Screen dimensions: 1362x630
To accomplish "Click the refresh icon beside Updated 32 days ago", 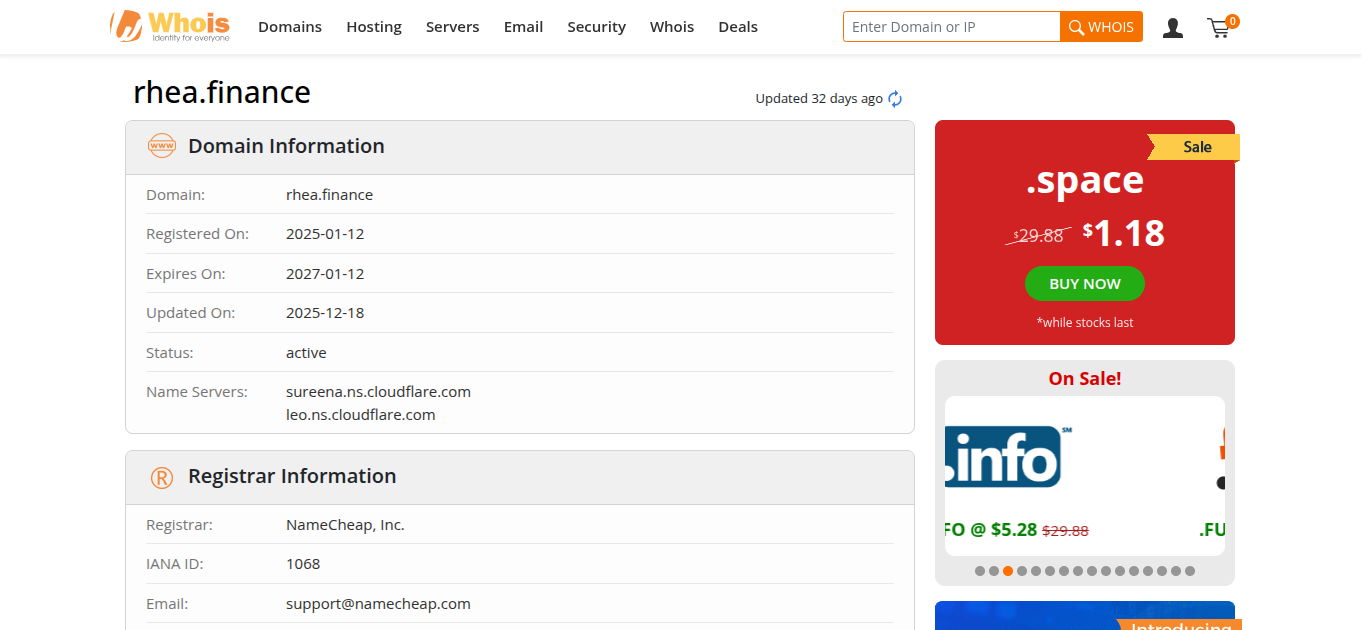I will pyautogui.click(x=895, y=98).
